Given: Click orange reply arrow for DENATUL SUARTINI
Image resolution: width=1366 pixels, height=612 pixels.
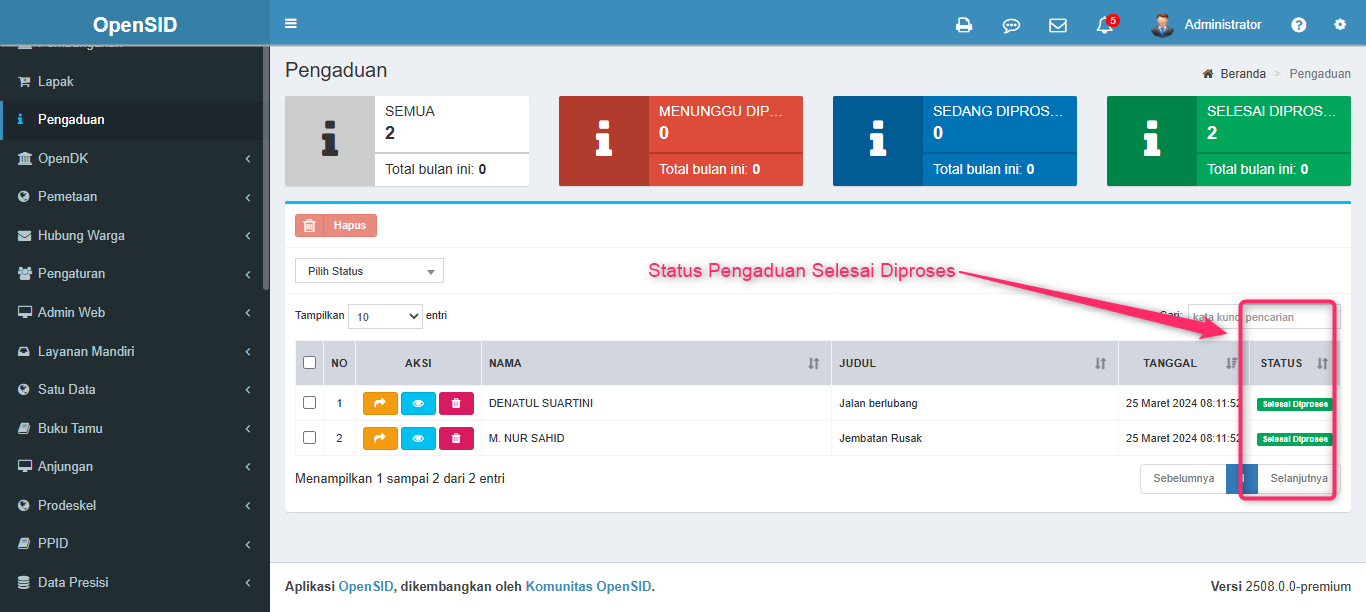Looking at the screenshot, I should coord(380,403).
